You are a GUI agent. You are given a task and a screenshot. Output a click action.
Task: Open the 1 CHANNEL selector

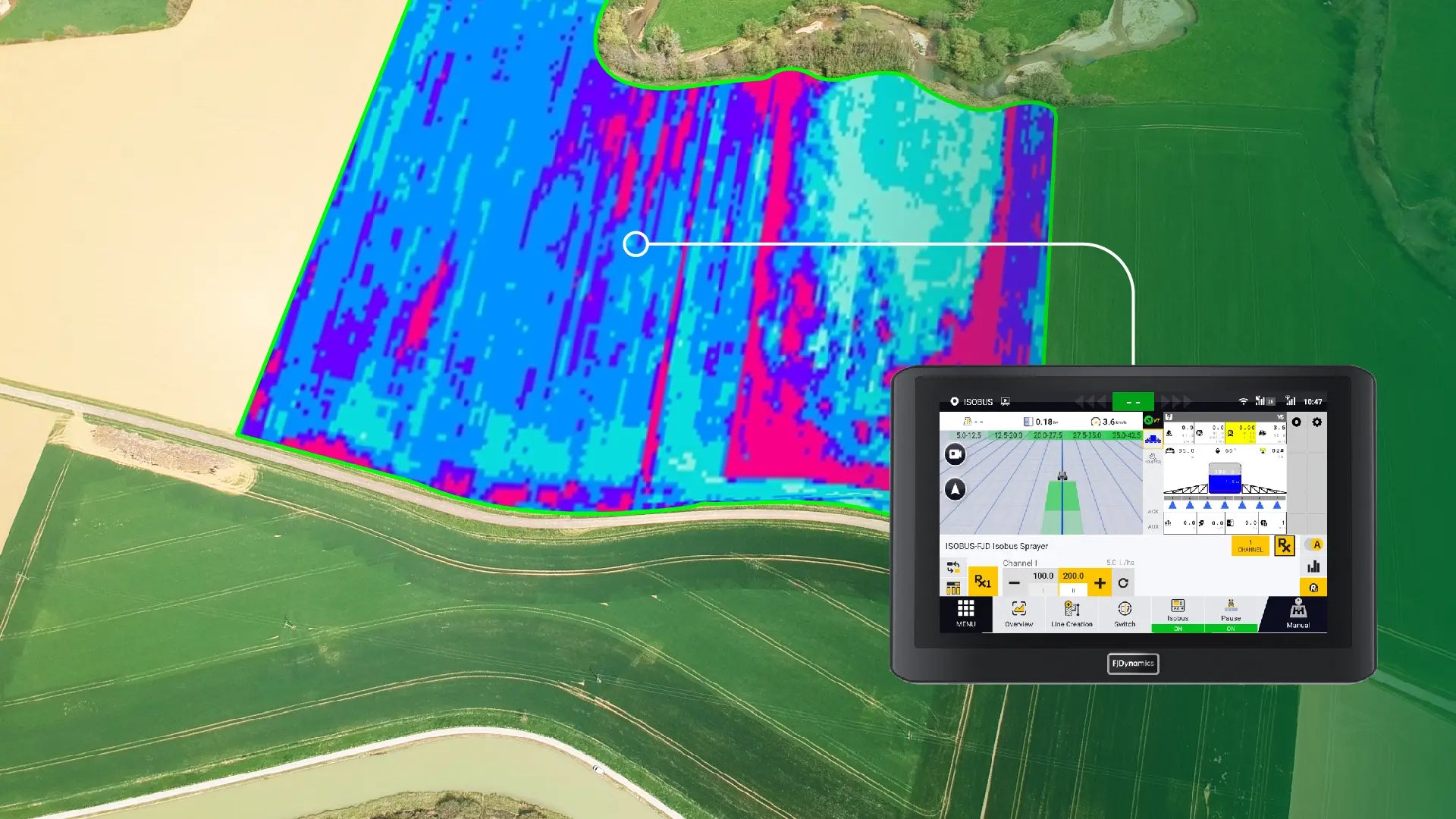tap(1250, 546)
